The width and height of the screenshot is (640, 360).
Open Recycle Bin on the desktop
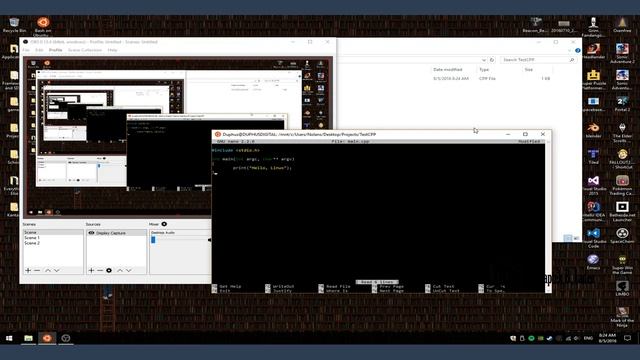point(14,24)
